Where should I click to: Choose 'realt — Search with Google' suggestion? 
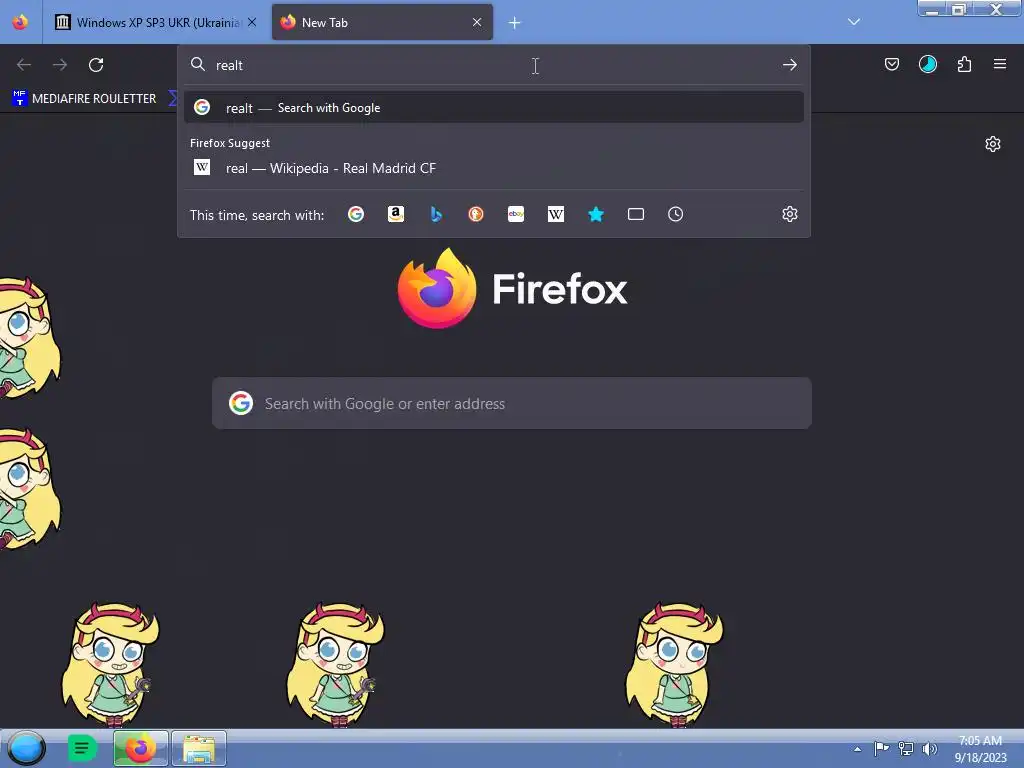(x=494, y=108)
